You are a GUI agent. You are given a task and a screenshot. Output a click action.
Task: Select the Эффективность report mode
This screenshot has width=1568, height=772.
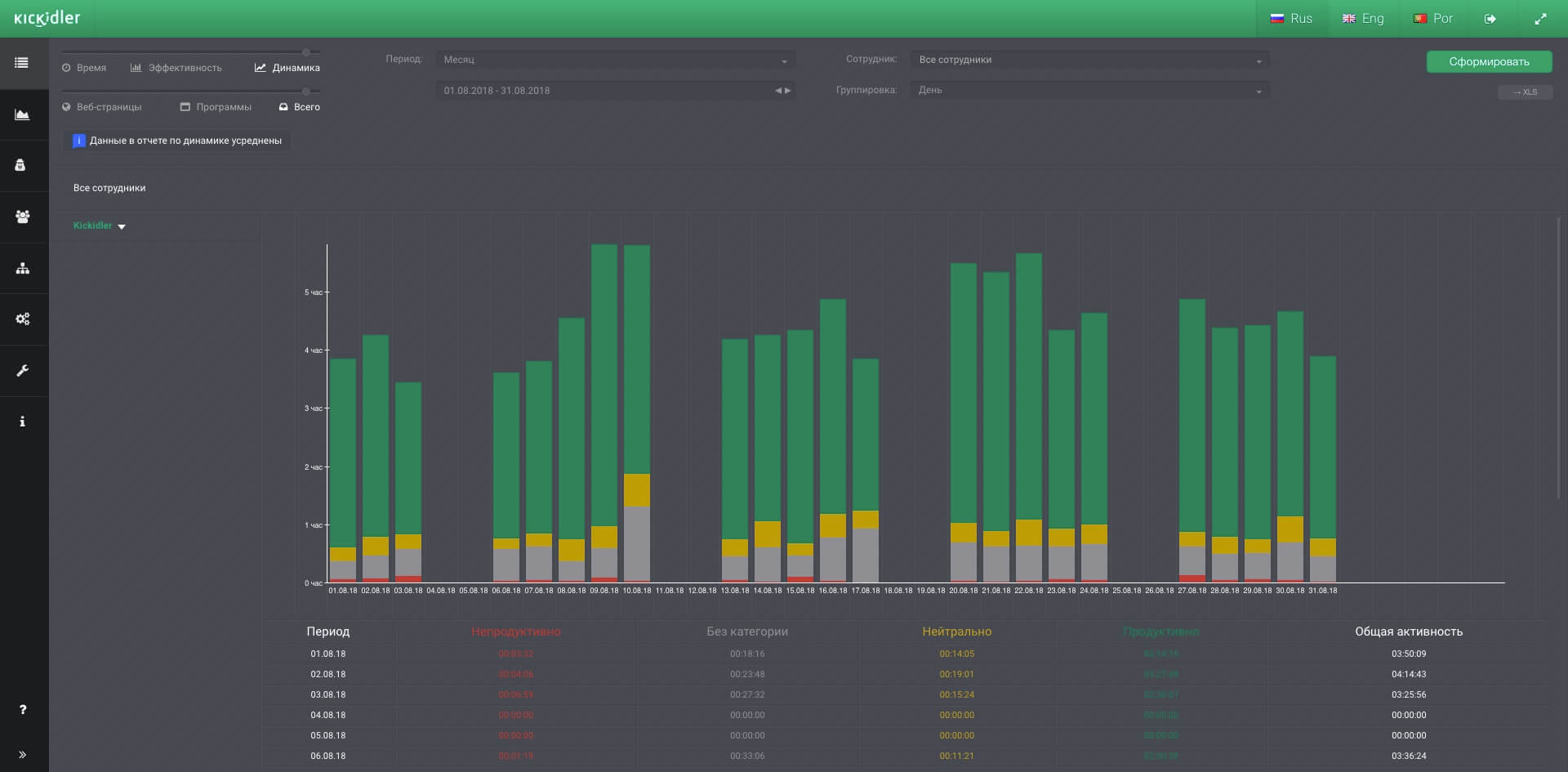click(x=176, y=68)
